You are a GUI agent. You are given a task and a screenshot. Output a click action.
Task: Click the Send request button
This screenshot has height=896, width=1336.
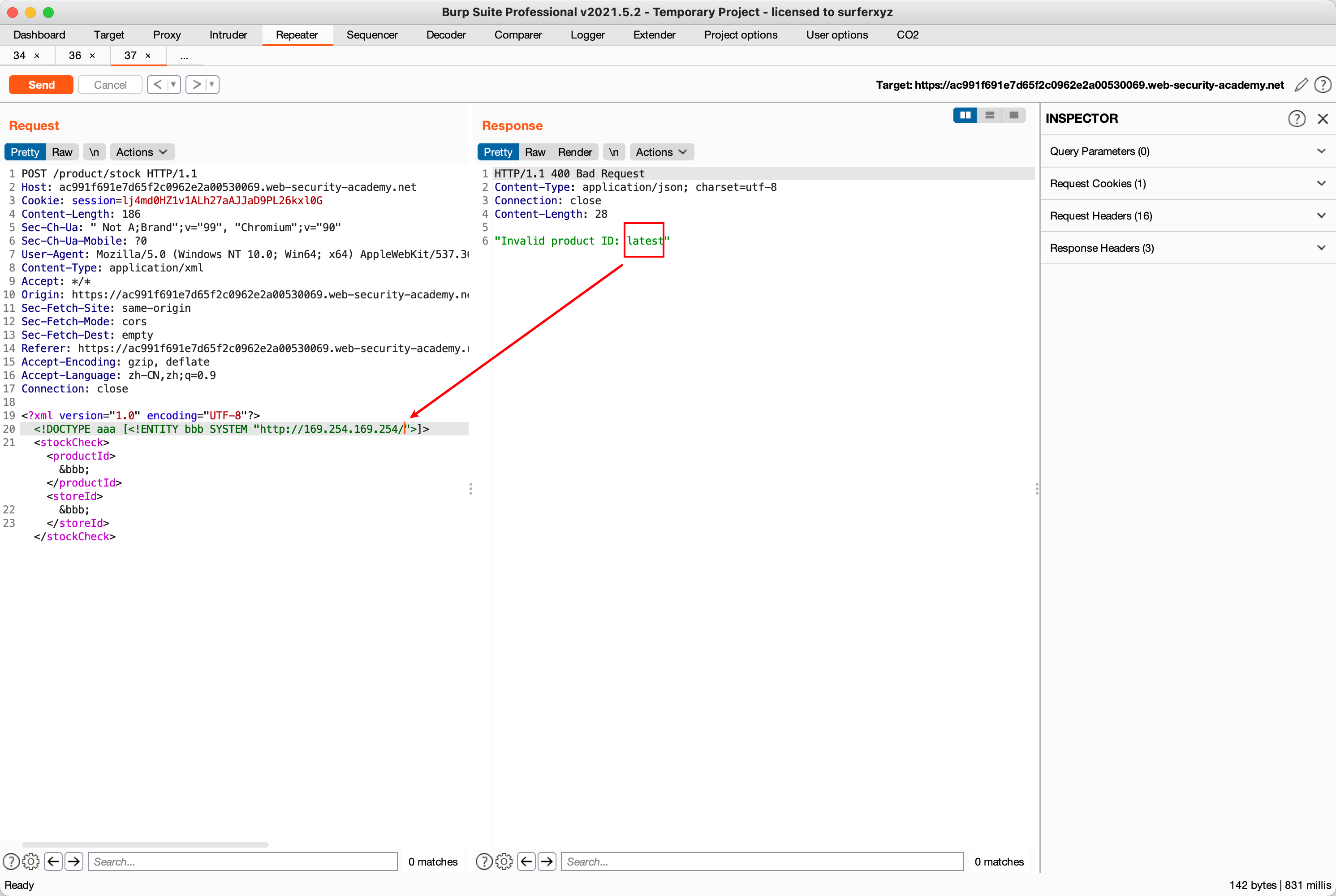click(x=41, y=85)
